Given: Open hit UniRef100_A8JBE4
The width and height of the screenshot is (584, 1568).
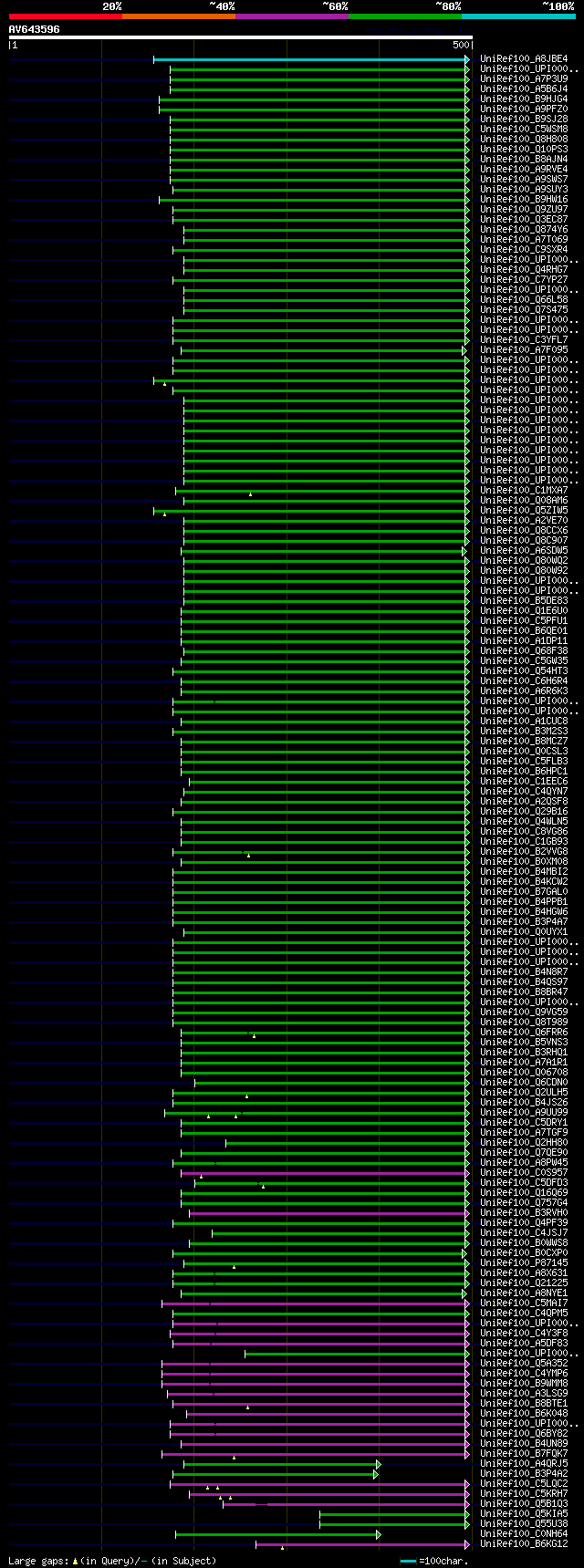Looking at the screenshot, I should tap(524, 59).
